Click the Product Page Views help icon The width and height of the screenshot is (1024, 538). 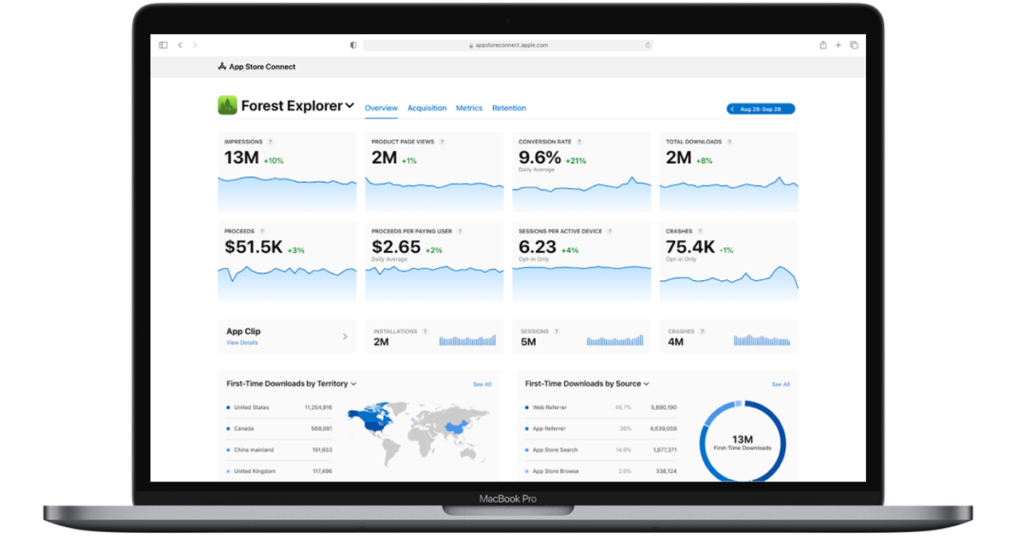(x=442, y=142)
